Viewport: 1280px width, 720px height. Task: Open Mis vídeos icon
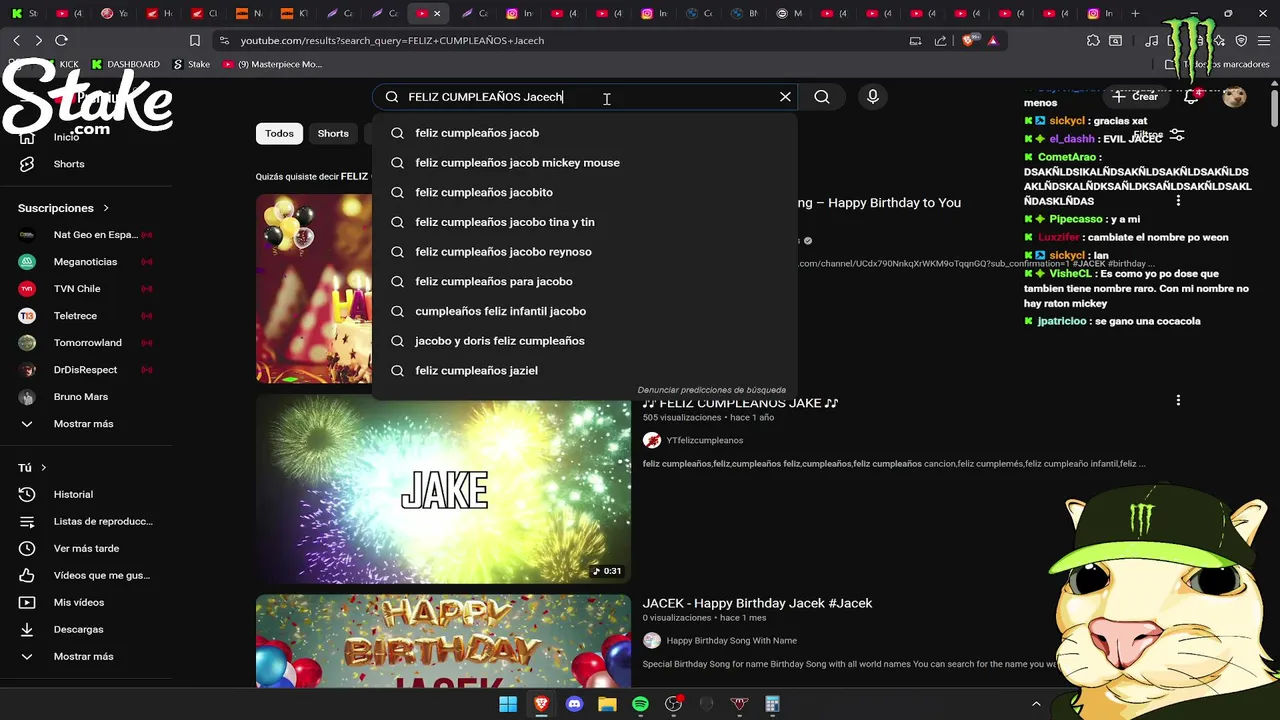(x=27, y=602)
